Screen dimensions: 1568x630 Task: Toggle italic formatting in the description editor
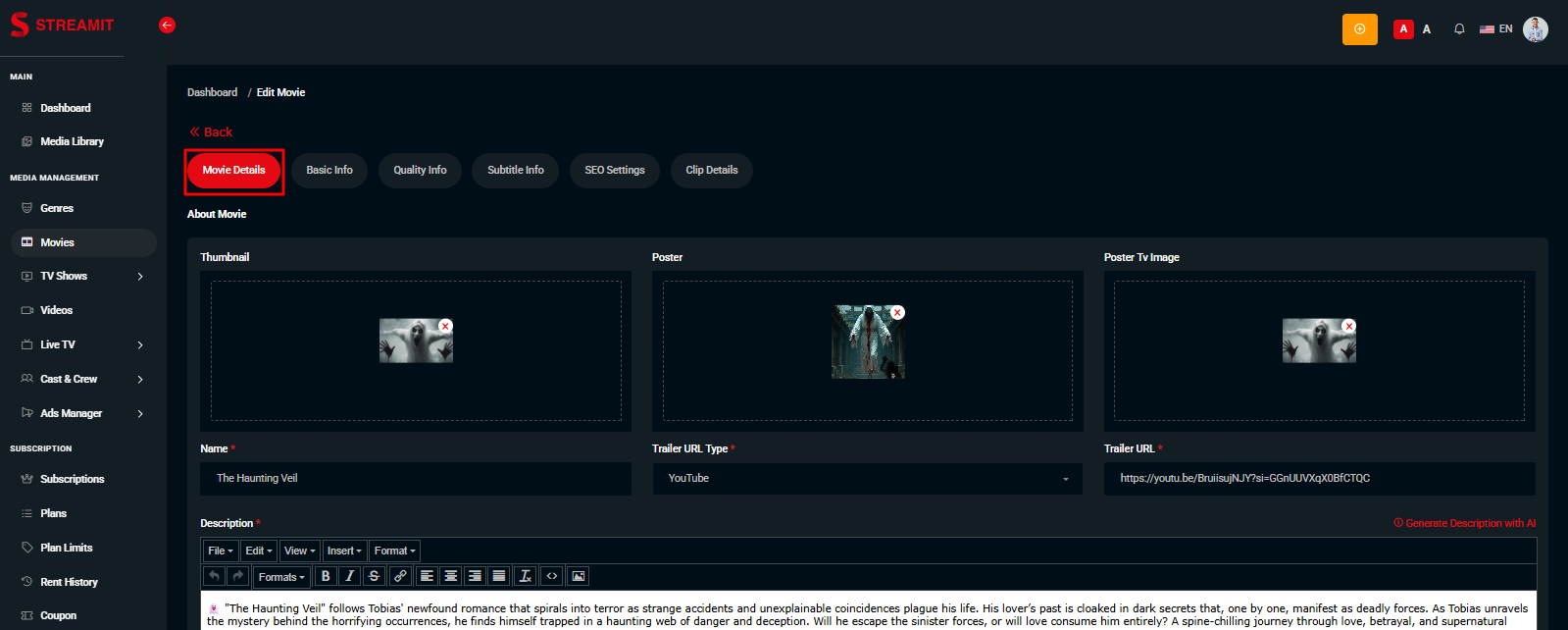[349, 576]
